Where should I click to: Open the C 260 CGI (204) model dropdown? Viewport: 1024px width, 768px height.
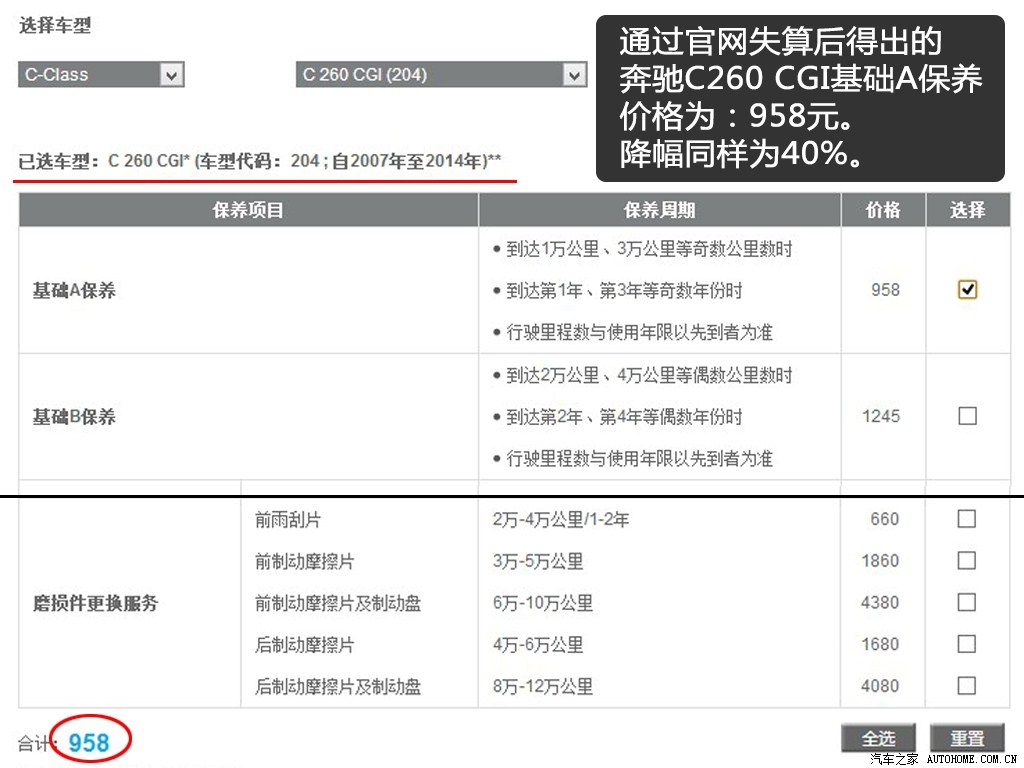[x=441, y=74]
